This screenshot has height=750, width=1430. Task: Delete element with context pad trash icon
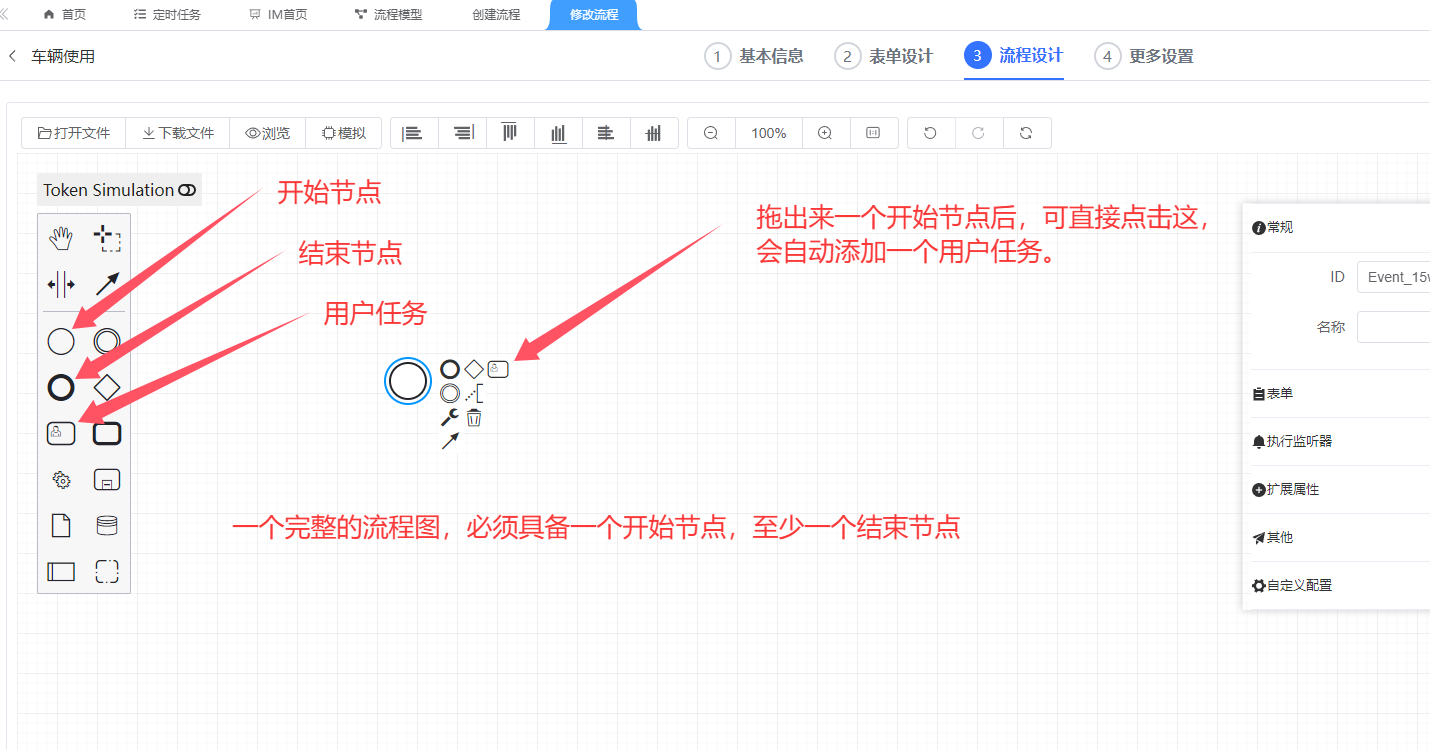click(x=474, y=417)
